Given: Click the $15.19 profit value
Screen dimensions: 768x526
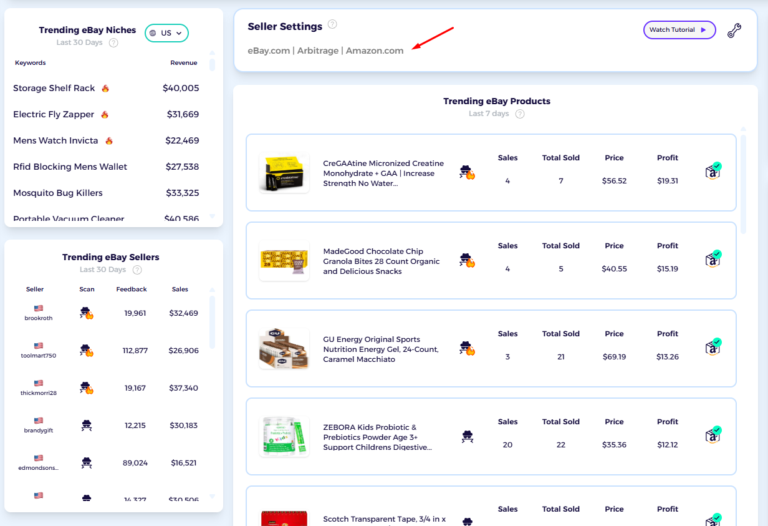Looking at the screenshot, I should [667, 269].
